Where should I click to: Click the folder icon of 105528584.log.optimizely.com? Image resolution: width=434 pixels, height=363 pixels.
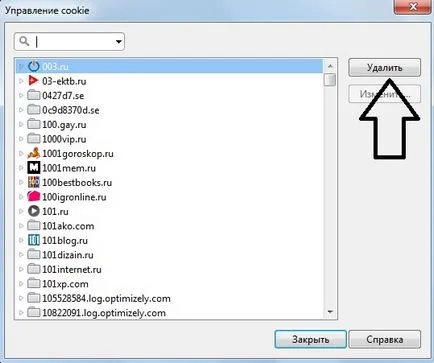(x=33, y=298)
